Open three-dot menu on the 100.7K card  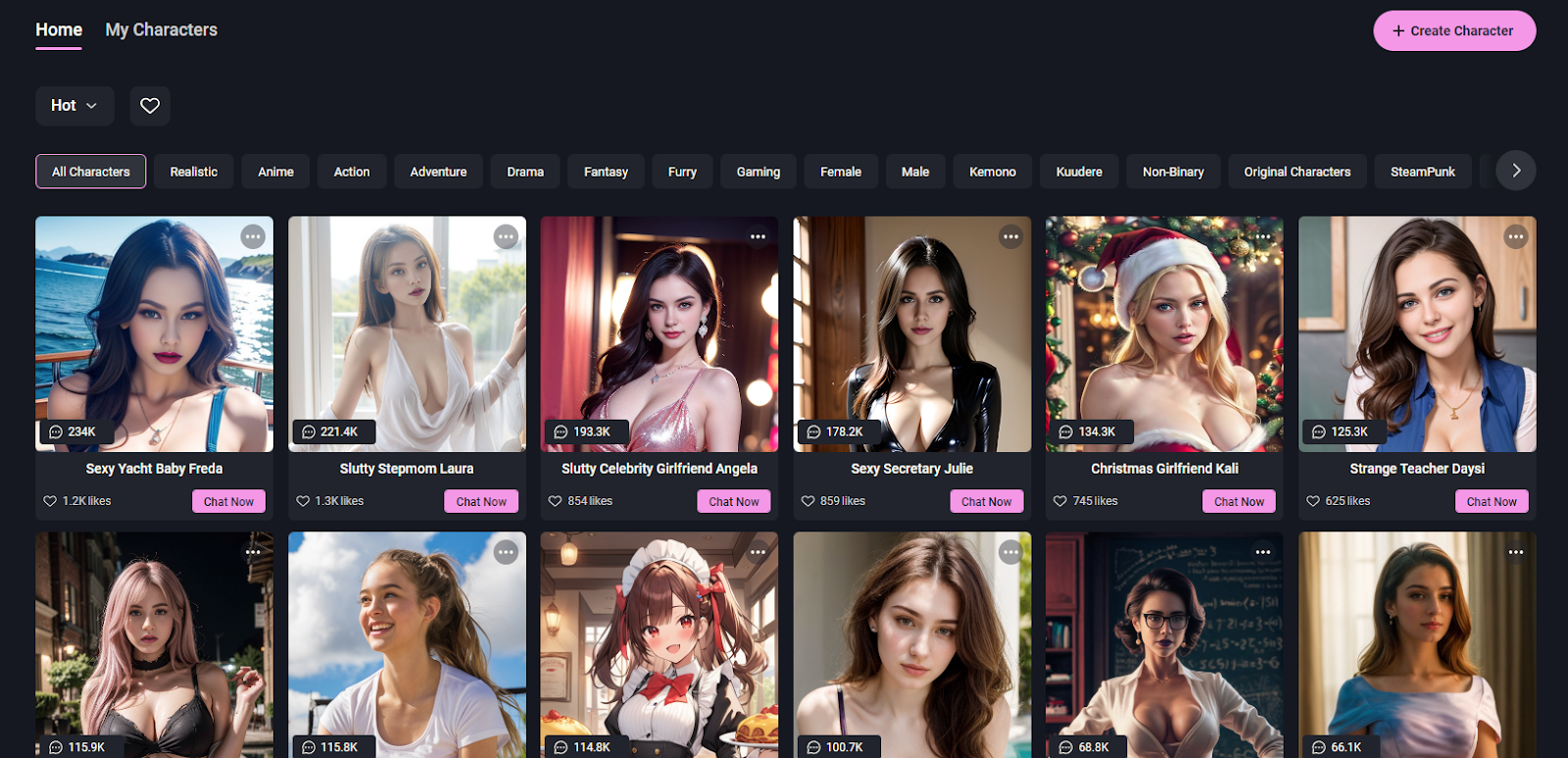point(1010,552)
